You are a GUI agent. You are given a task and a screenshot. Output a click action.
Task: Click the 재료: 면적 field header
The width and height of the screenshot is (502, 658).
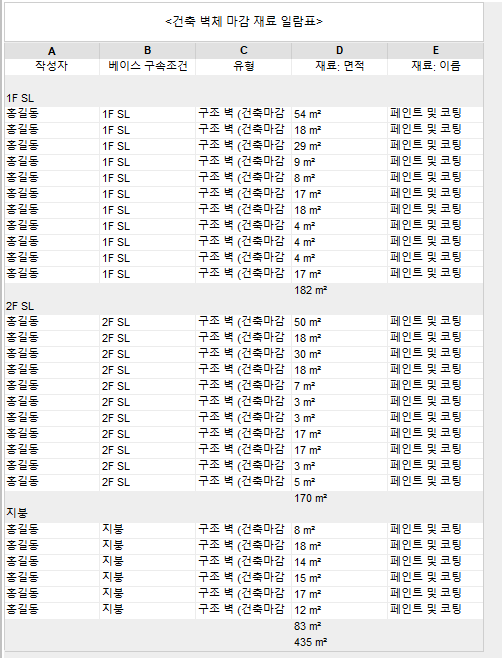pos(339,66)
